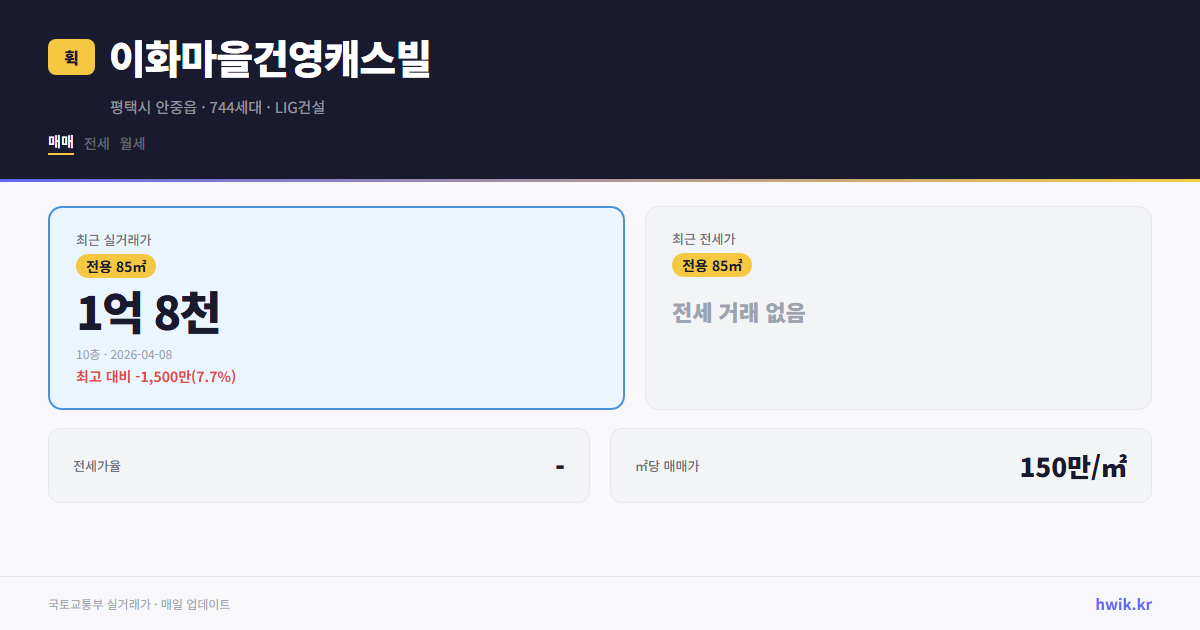Select the 전용 85㎡ badge on sale card
This screenshot has width=1200, height=630.
point(114,266)
